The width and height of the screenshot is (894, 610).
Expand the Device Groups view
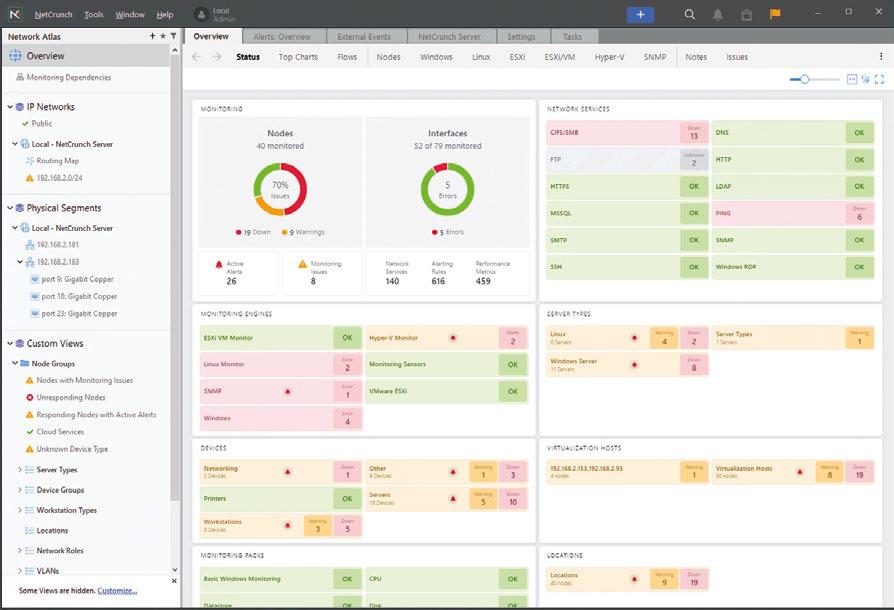(x=20, y=490)
